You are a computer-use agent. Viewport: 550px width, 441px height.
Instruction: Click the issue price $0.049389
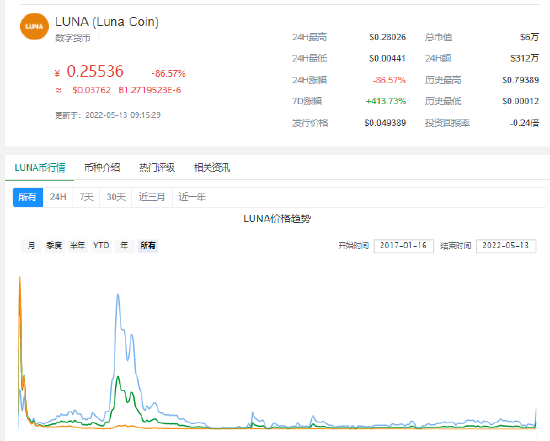(x=385, y=123)
